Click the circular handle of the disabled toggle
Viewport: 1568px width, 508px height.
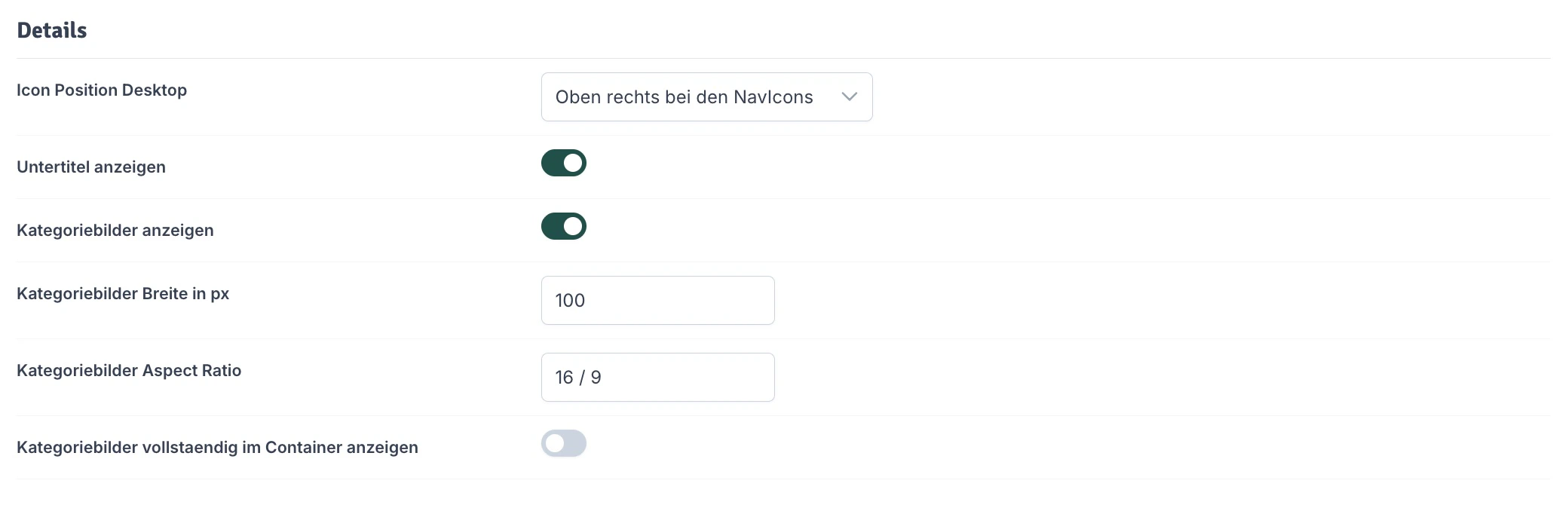point(556,444)
